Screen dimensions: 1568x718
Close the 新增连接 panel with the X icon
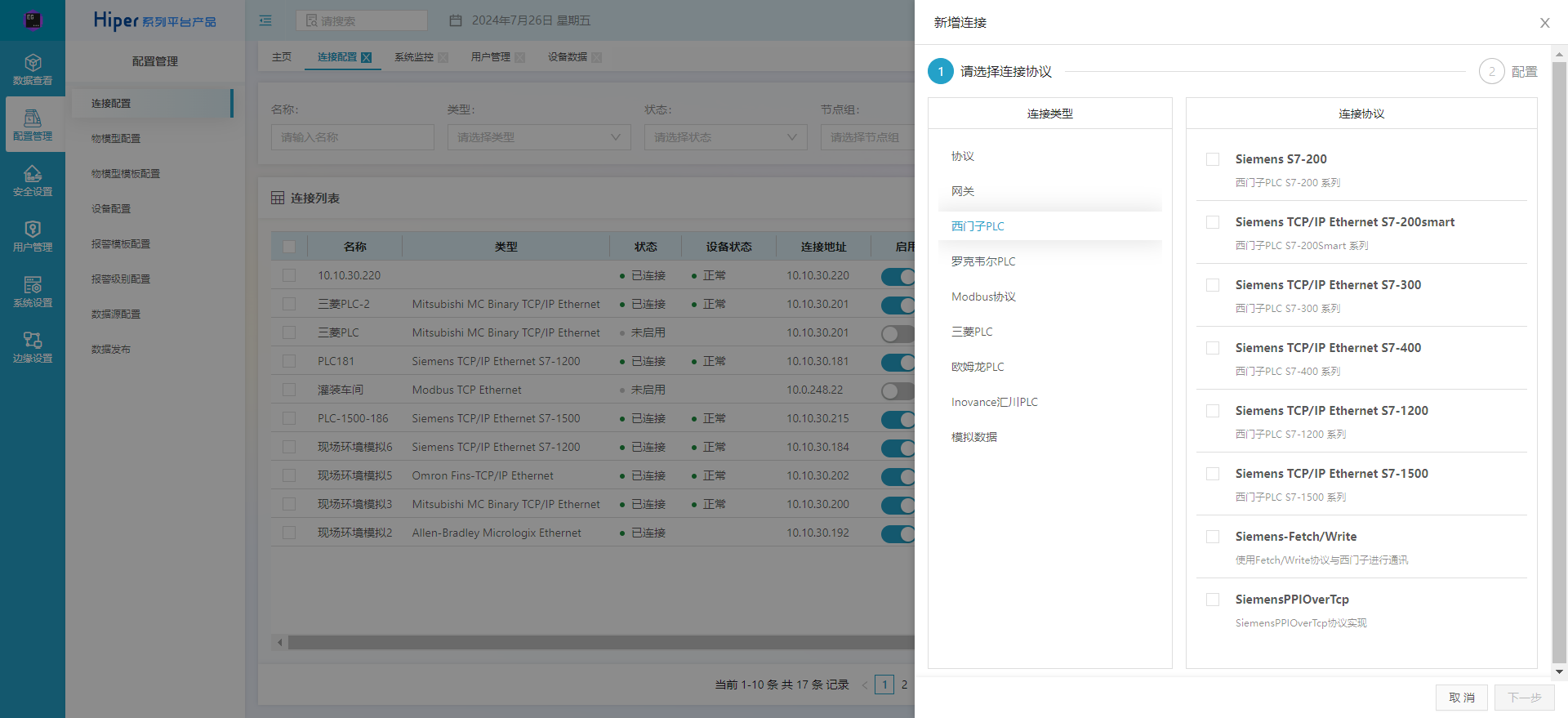pyautogui.click(x=1544, y=23)
